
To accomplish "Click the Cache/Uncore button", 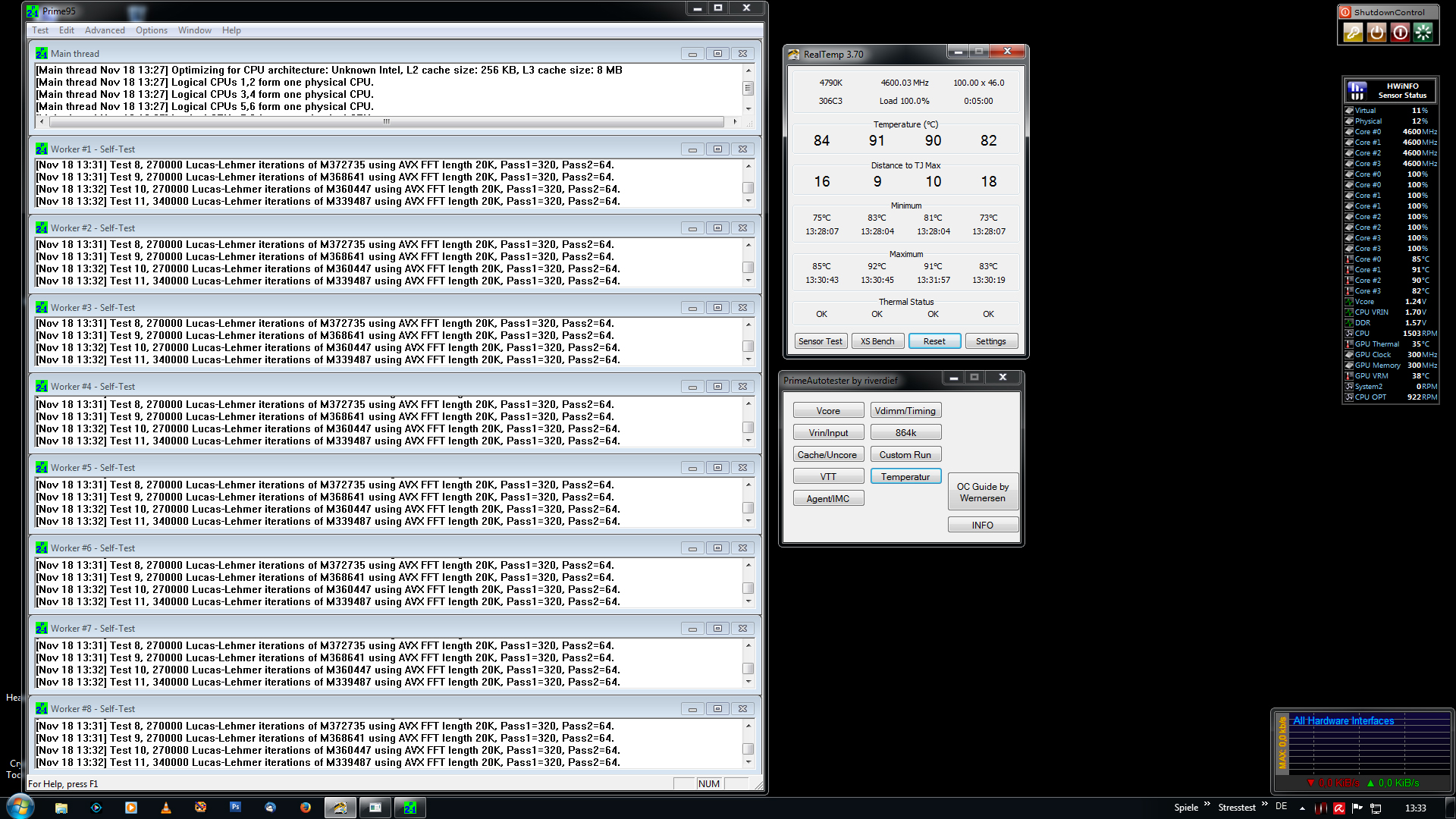I will [x=827, y=455].
